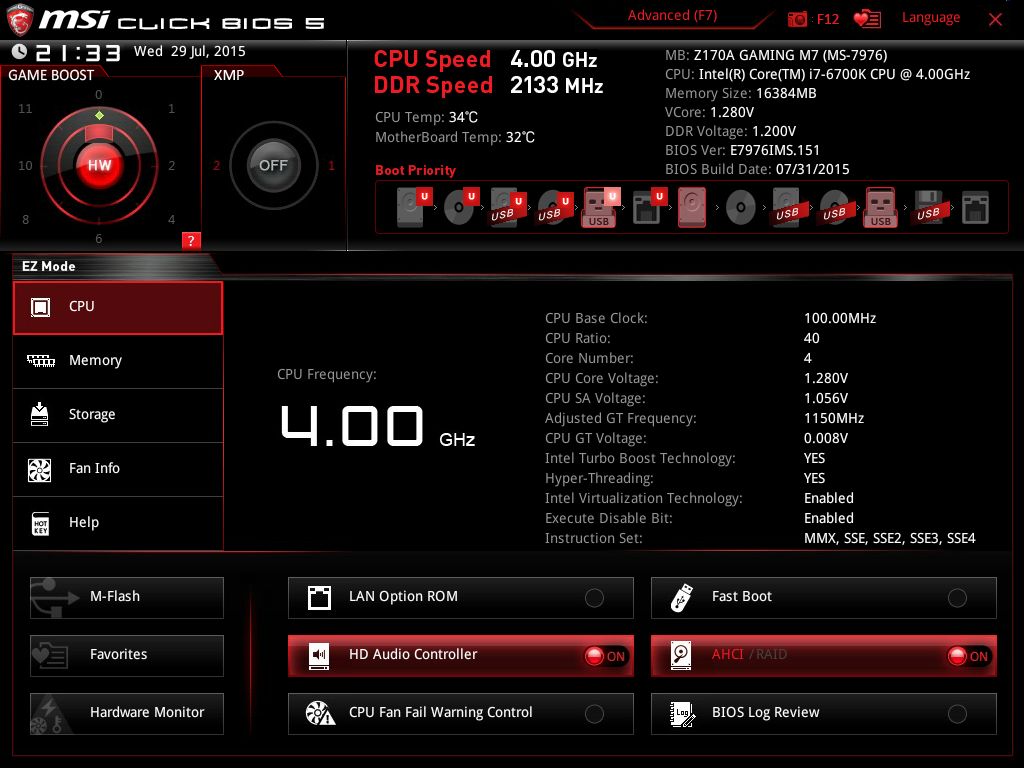Click the red question mark help icon
The image size is (1024, 768).
coord(191,240)
